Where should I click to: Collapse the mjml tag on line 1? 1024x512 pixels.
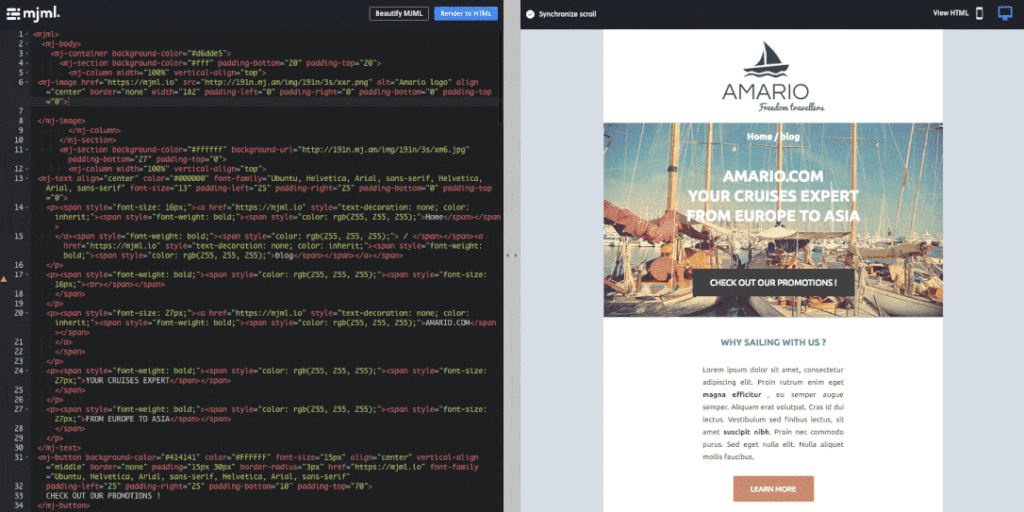[x=28, y=34]
